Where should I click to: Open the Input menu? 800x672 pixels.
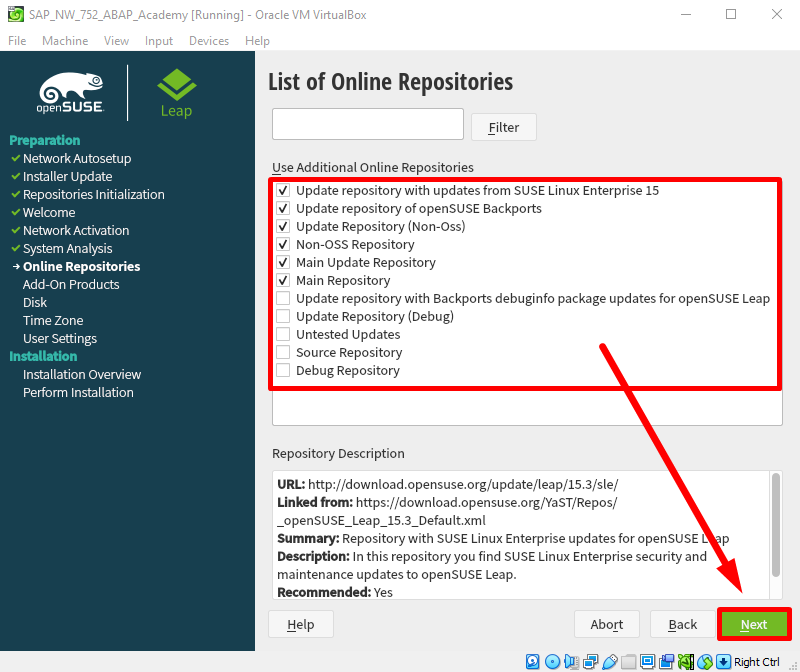pos(159,41)
